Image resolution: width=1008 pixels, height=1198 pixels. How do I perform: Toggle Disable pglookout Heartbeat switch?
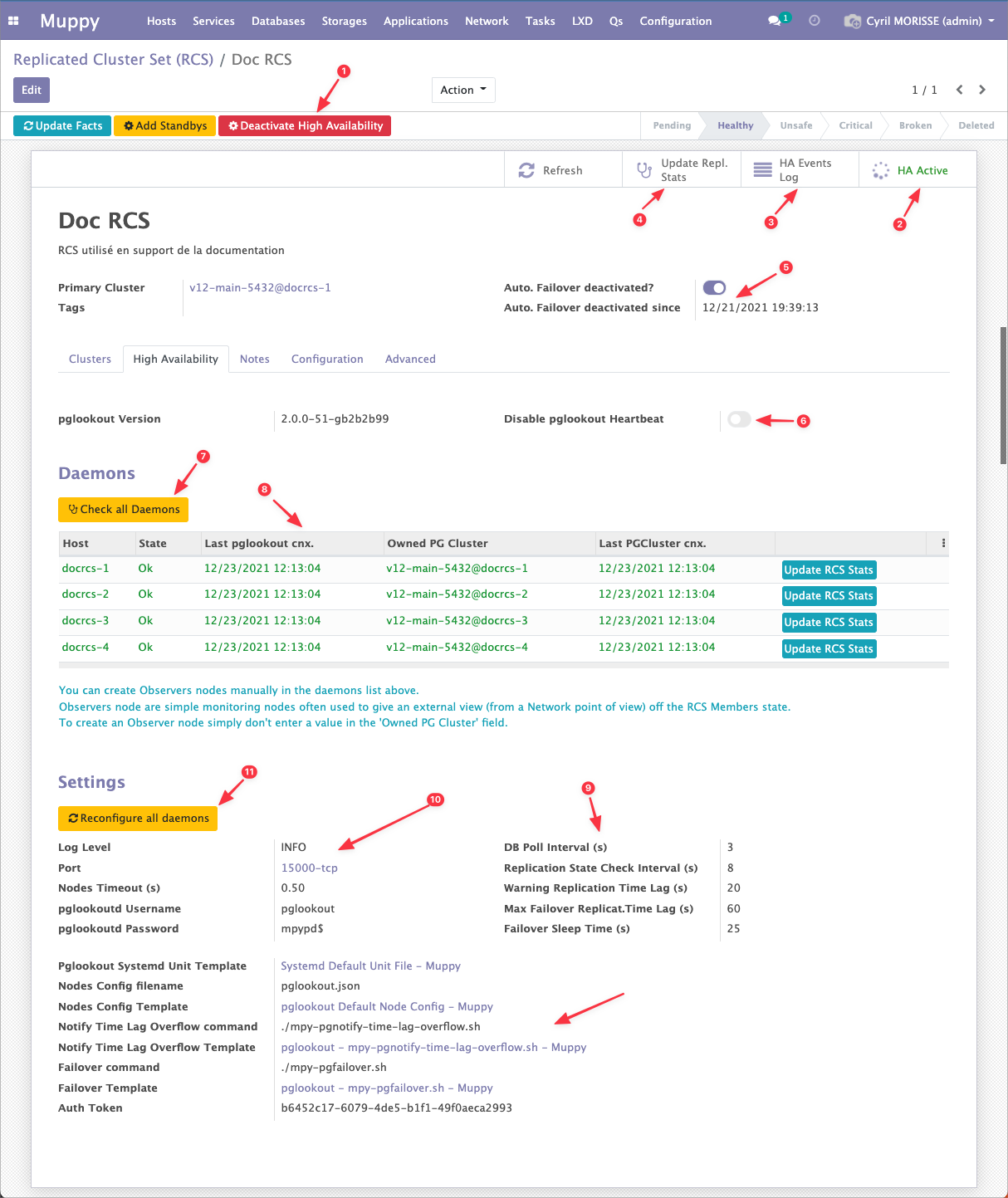click(739, 419)
